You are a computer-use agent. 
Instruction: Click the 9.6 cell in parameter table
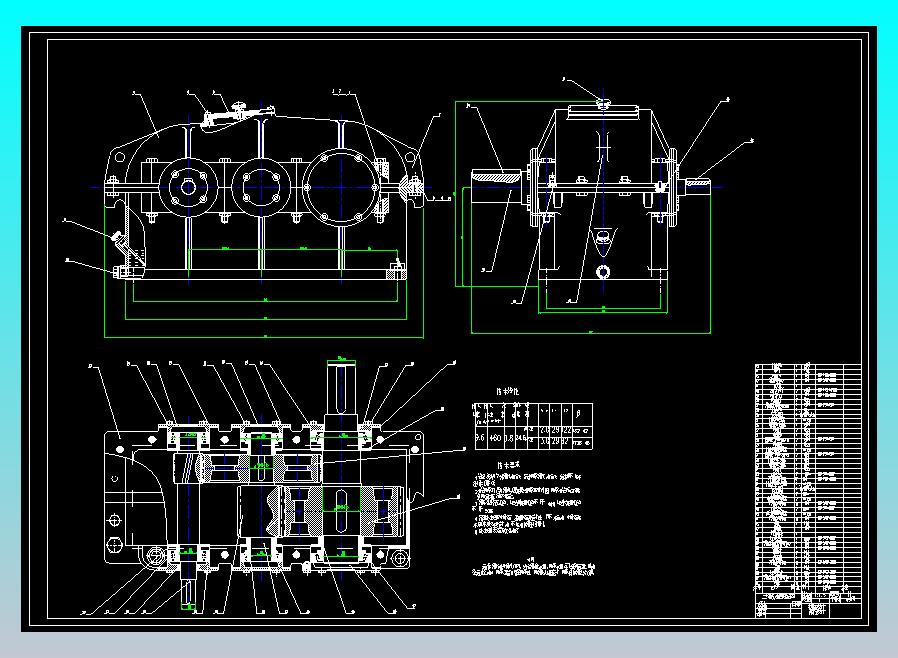[x=480, y=437]
